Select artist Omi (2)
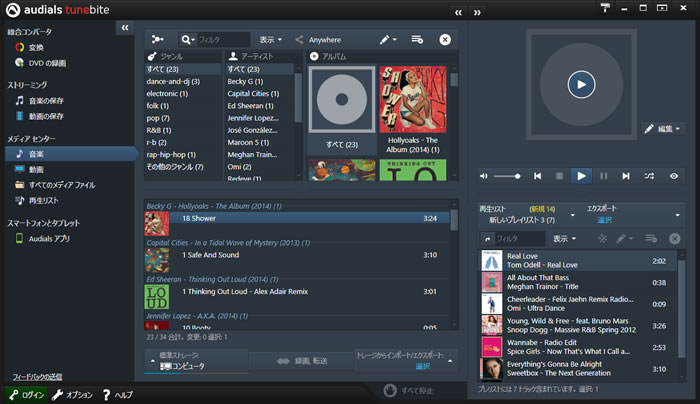The width and height of the screenshot is (700, 404). click(239, 167)
